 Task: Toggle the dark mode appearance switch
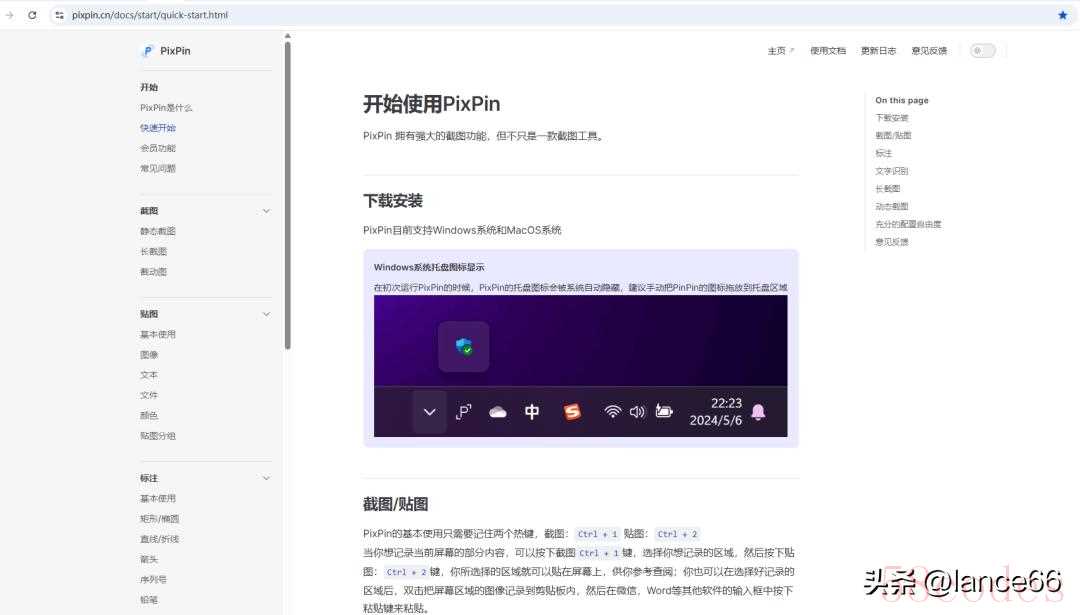click(x=982, y=51)
